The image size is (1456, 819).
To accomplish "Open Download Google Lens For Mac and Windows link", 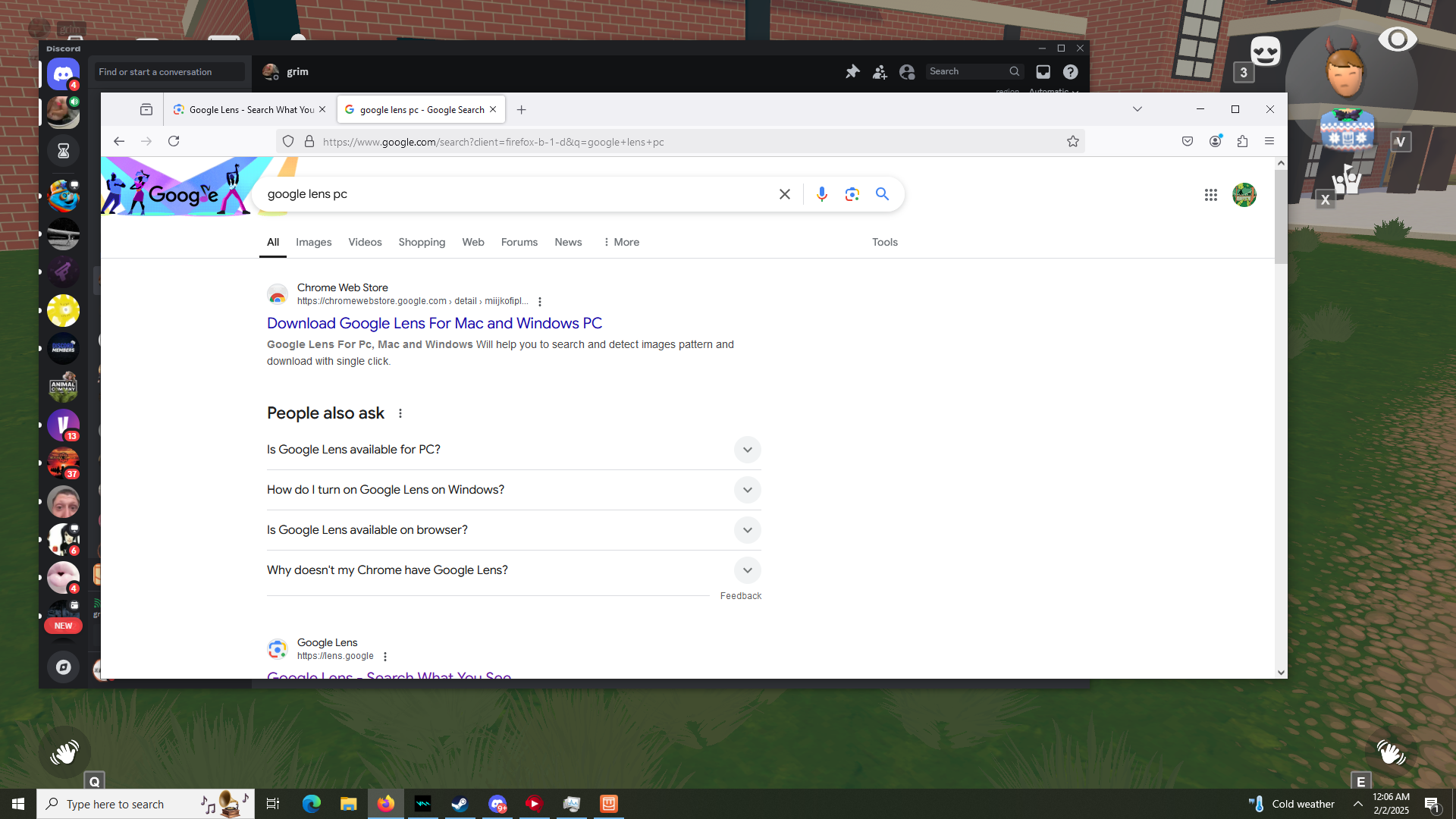I will (434, 323).
